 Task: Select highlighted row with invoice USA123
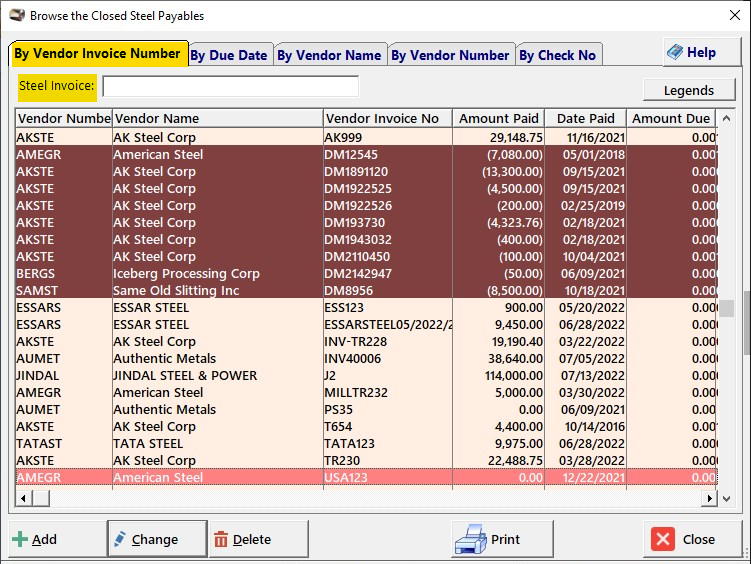click(x=366, y=477)
